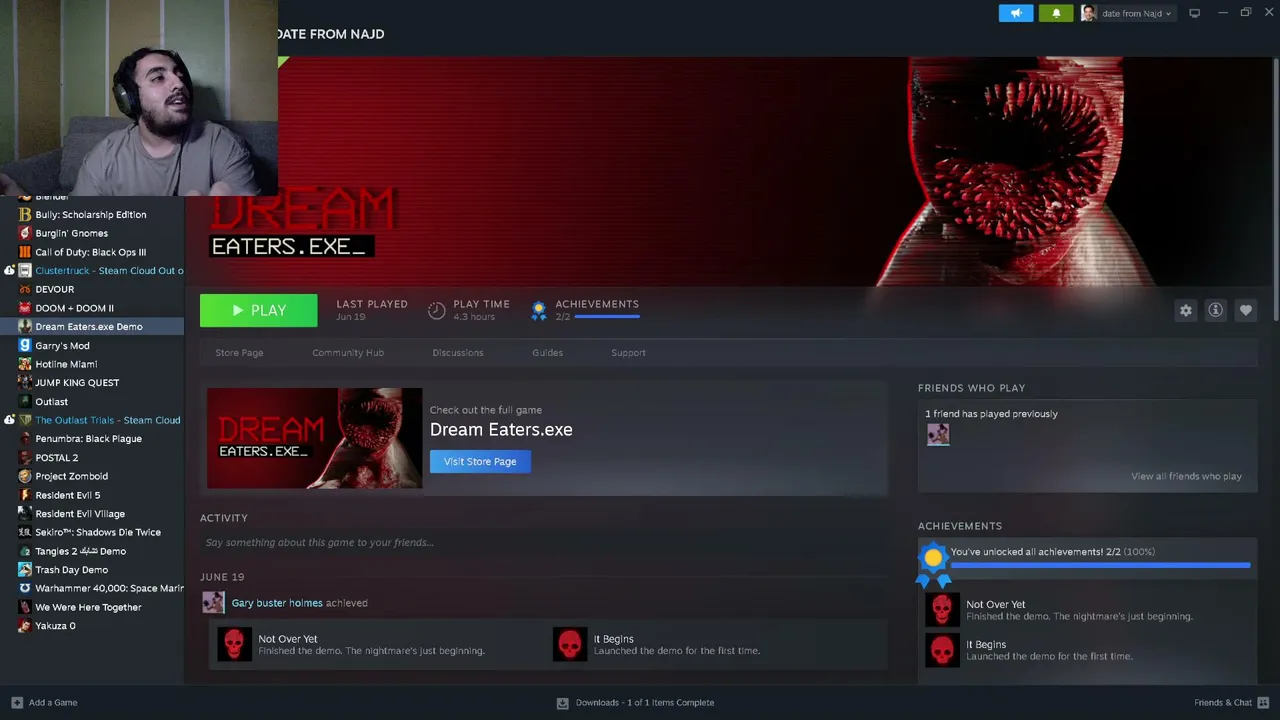Click The Outlast Trials cloud sync icon
The width and height of the screenshot is (1280, 720).
[x=9, y=420]
